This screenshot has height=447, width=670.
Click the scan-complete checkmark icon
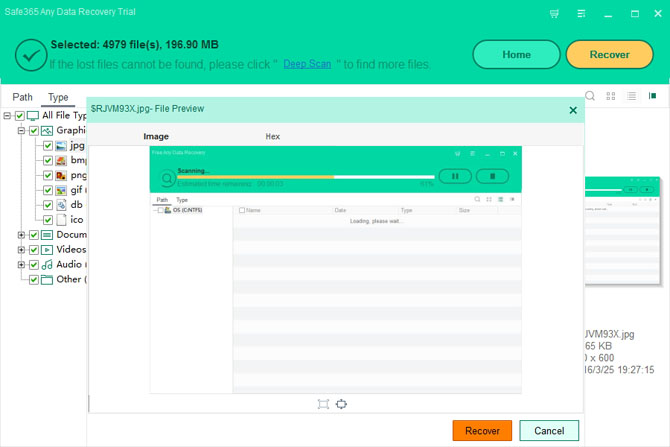(31, 55)
